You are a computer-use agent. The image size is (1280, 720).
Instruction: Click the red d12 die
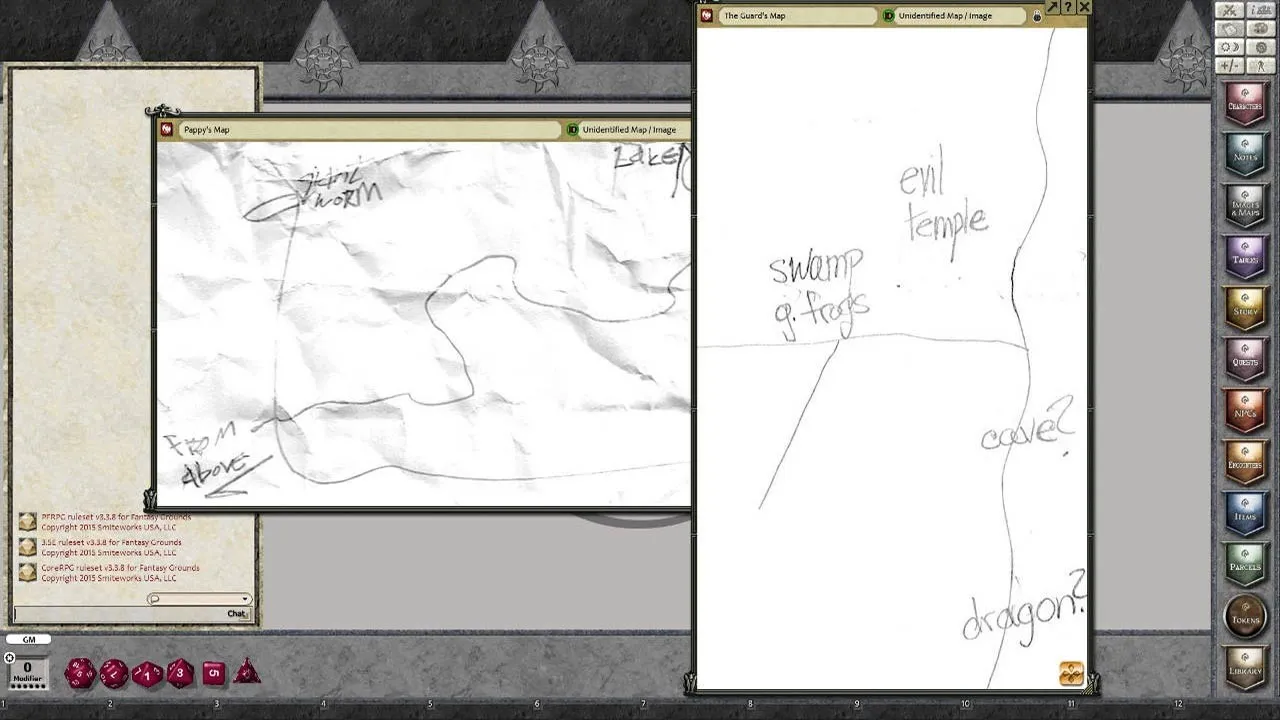[113, 673]
